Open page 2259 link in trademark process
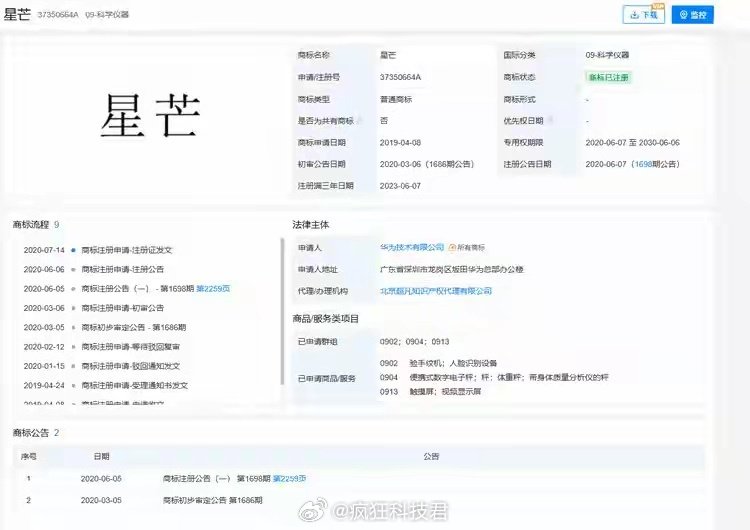 point(213,288)
